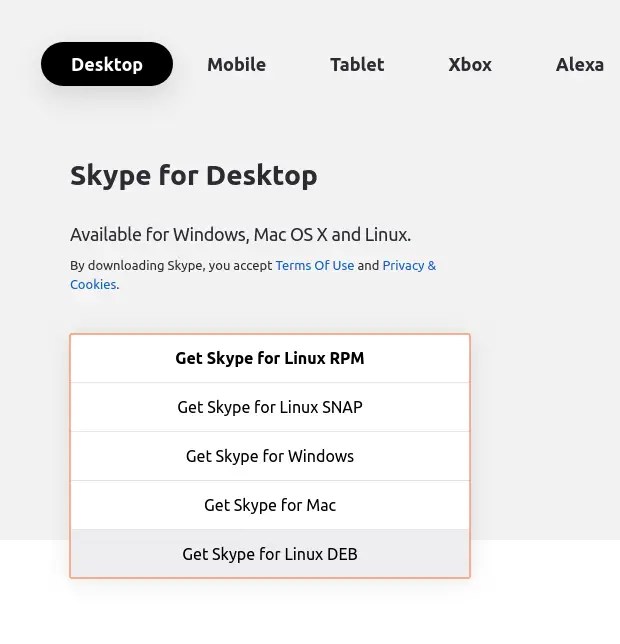This screenshot has height=644, width=620.
Task: Select the Desktop tab
Action: [107, 64]
